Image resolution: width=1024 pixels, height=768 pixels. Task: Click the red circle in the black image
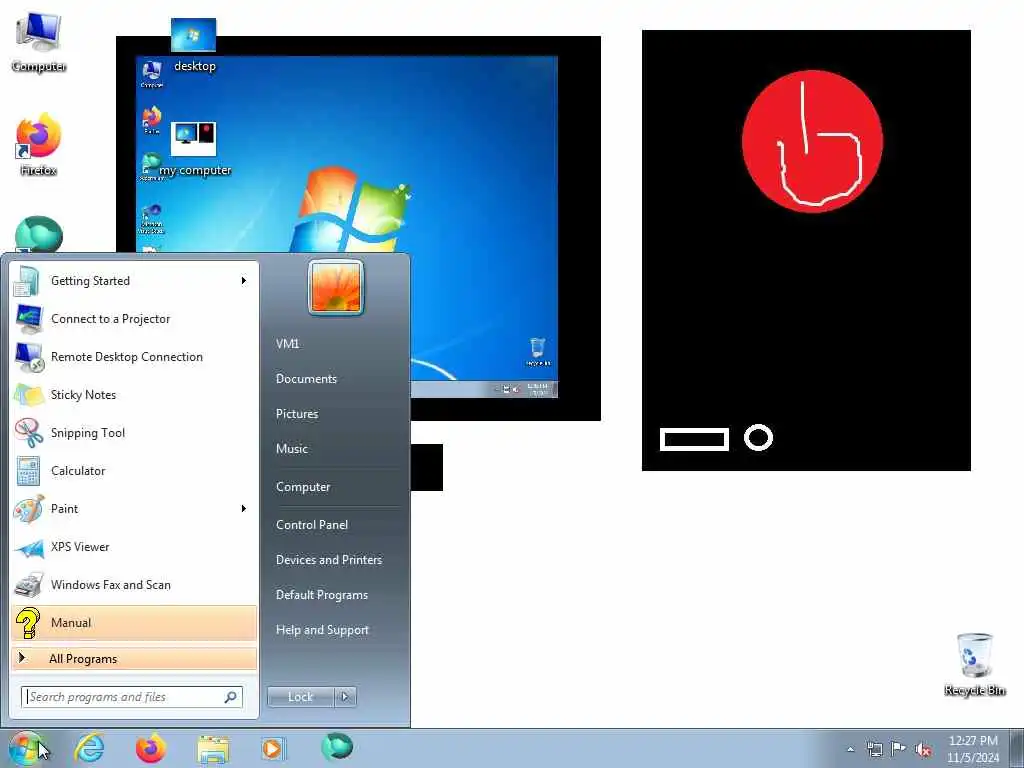coord(812,141)
